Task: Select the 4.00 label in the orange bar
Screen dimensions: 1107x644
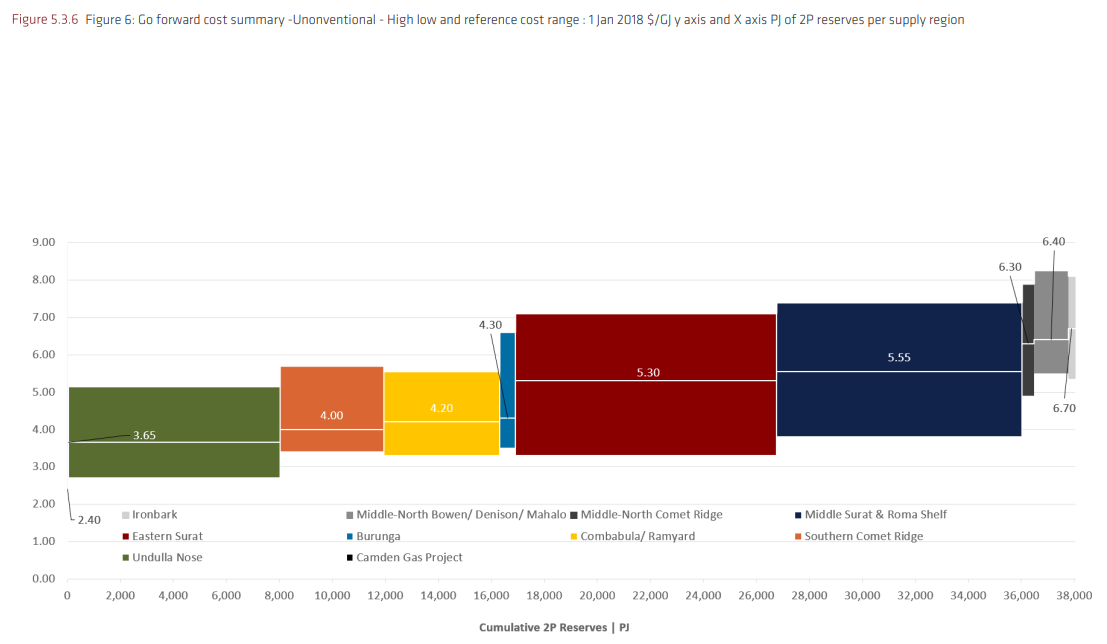Action: (x=331, y=415)
